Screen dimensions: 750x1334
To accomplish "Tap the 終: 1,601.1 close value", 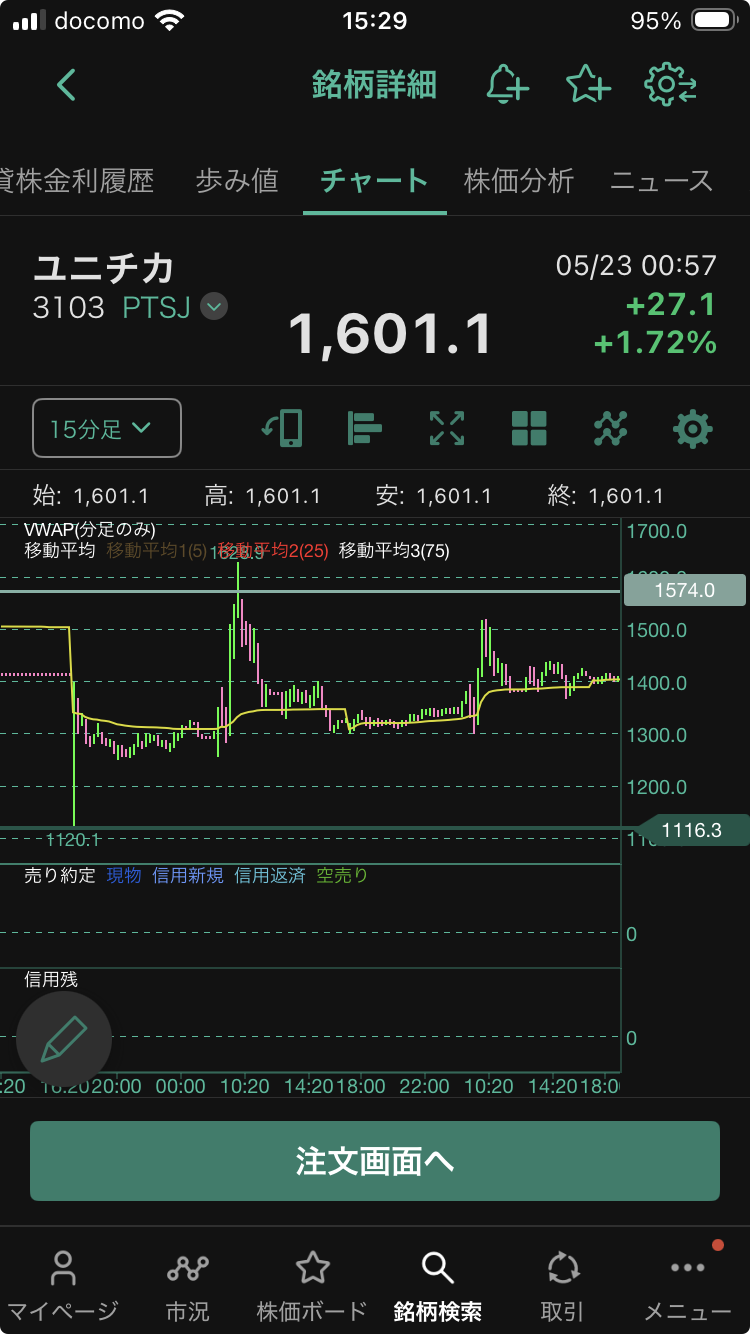I will 606,496.
